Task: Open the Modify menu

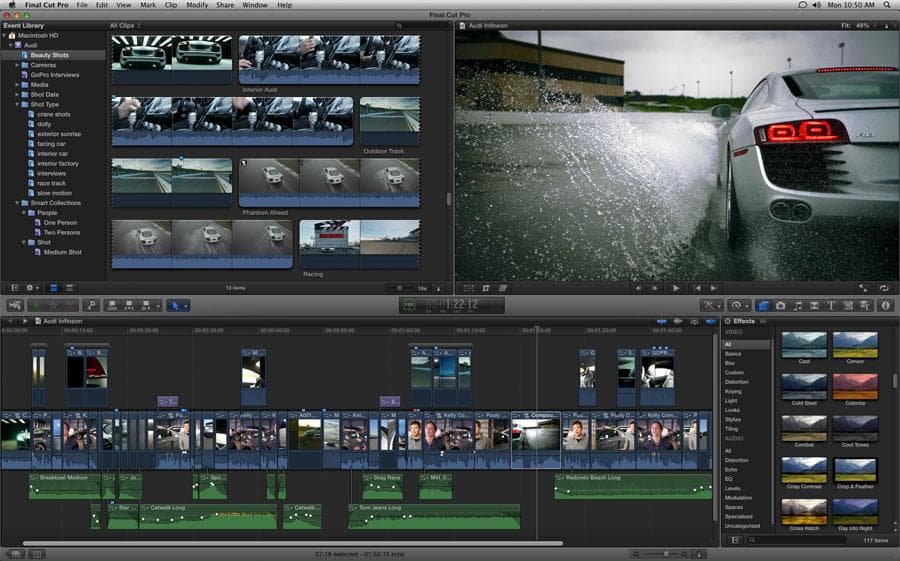Action: tap(197, 5)
